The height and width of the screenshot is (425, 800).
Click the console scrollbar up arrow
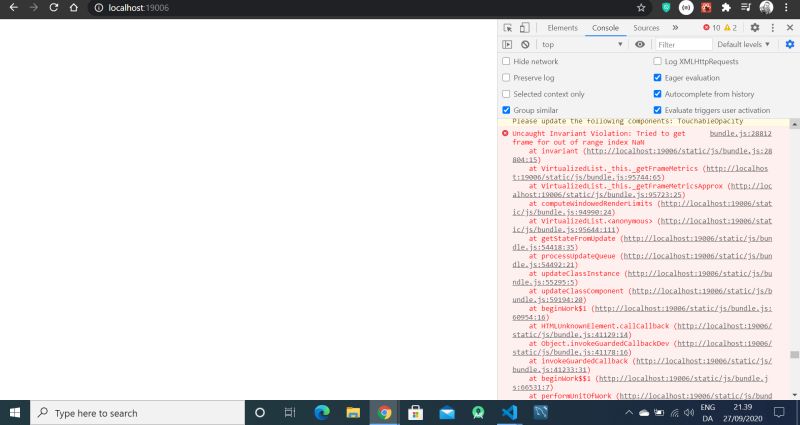tap(794, 124)
